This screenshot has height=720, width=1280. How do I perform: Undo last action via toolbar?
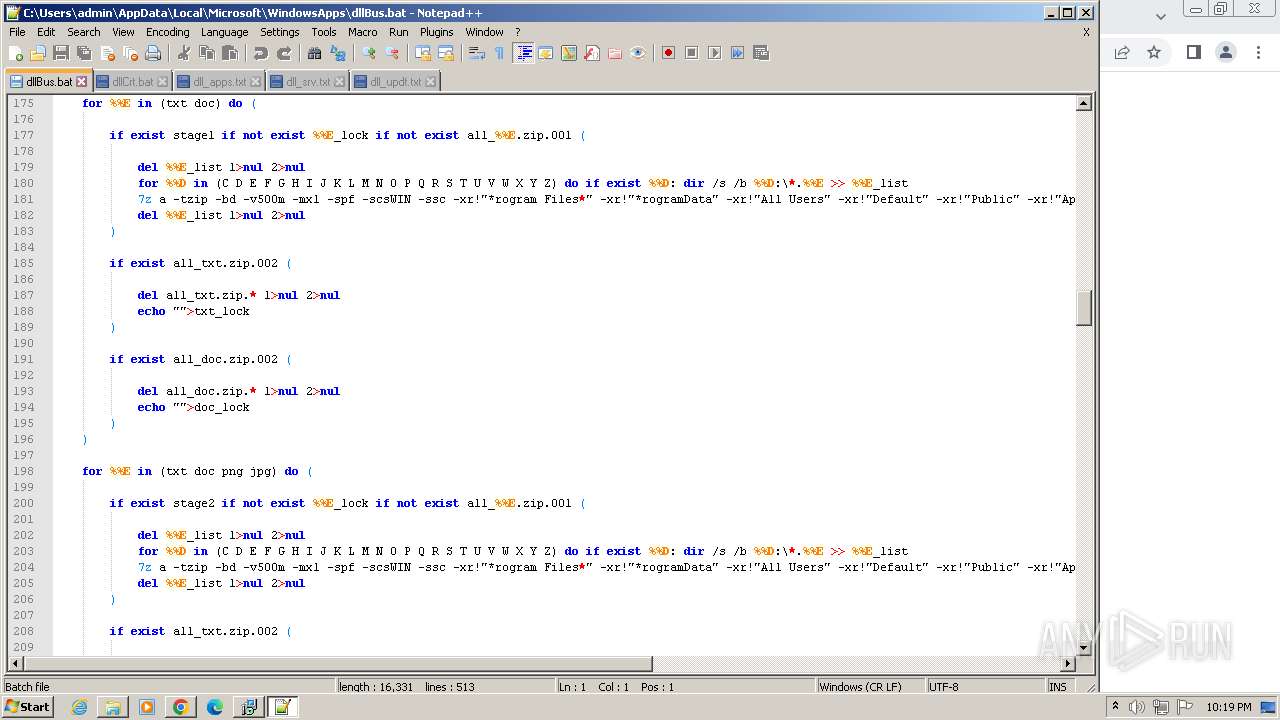point(260,53)
